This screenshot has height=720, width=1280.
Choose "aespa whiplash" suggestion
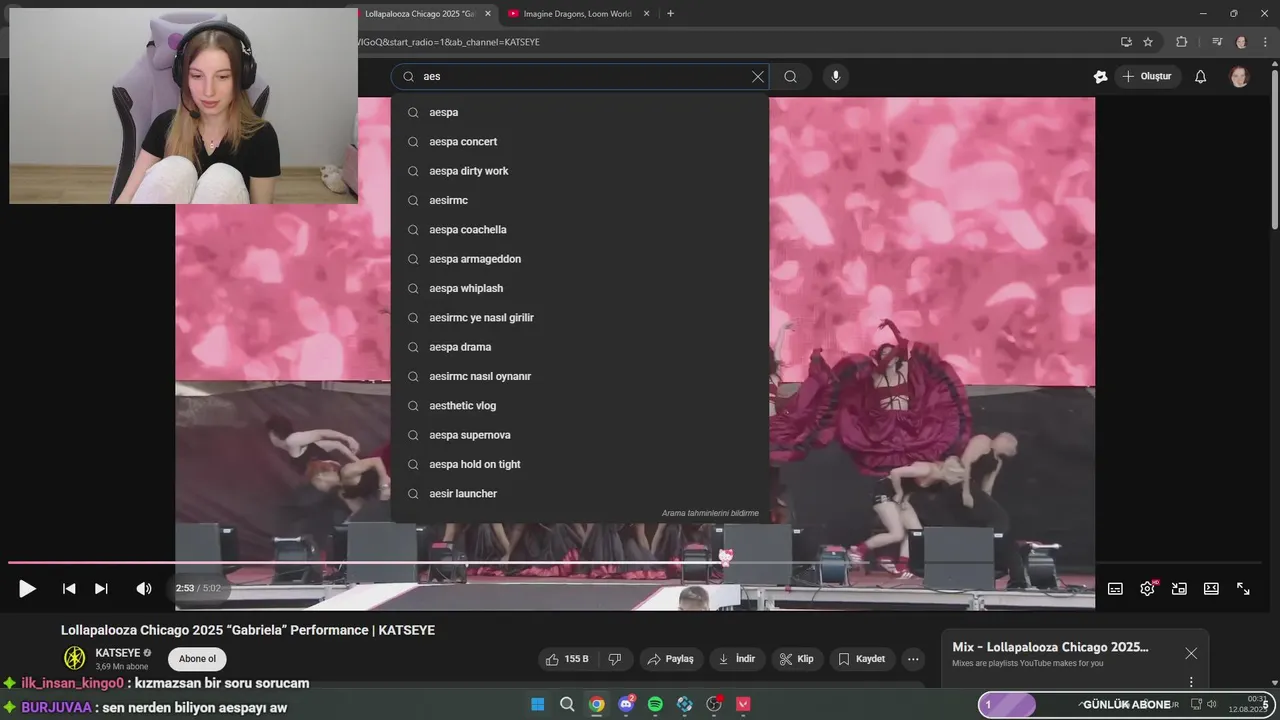580,288
